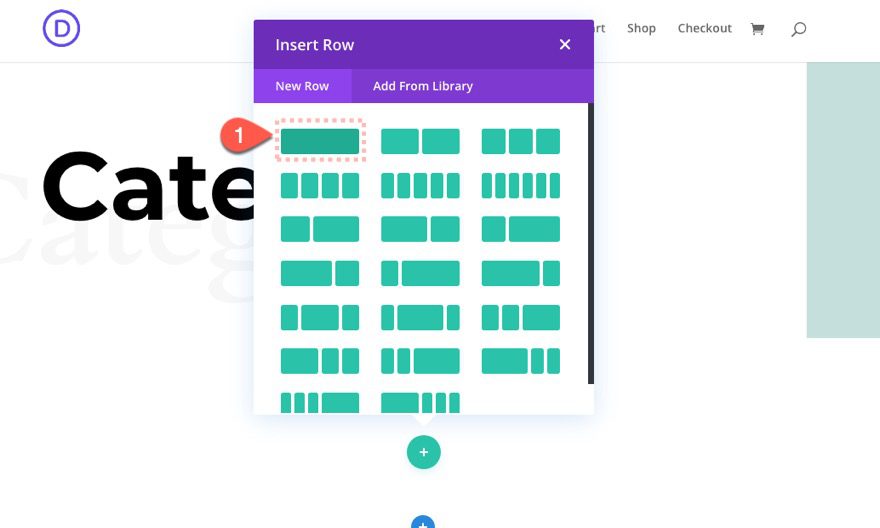Choose the three-quarters, narrow right column layout
The width and height of the screenshot is (880, 528).
(x=520, y=273)
